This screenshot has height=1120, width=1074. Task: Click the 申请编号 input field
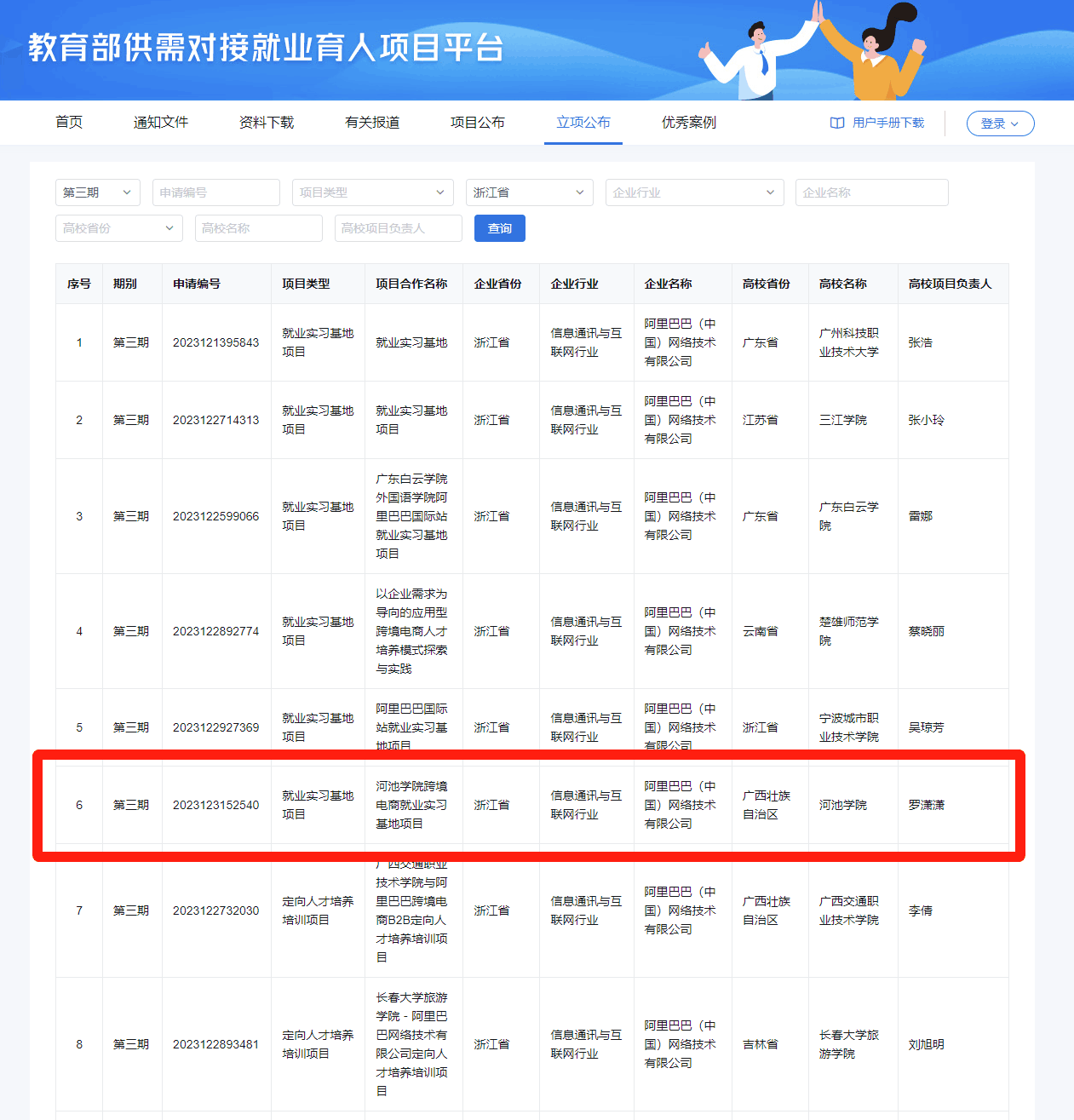tap(216, 192)
